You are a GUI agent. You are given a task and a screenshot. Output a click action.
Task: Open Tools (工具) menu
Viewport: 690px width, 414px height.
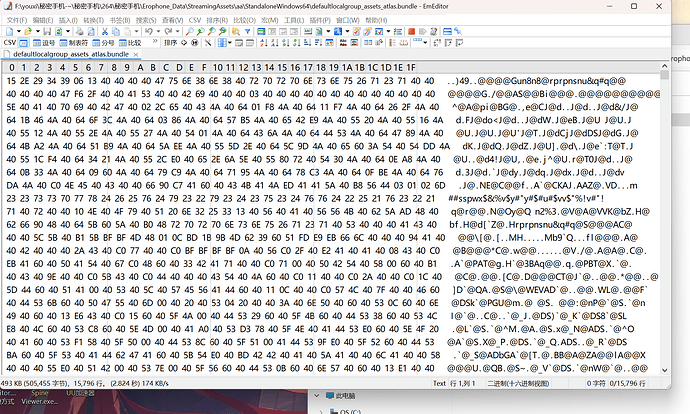[294, 20]
